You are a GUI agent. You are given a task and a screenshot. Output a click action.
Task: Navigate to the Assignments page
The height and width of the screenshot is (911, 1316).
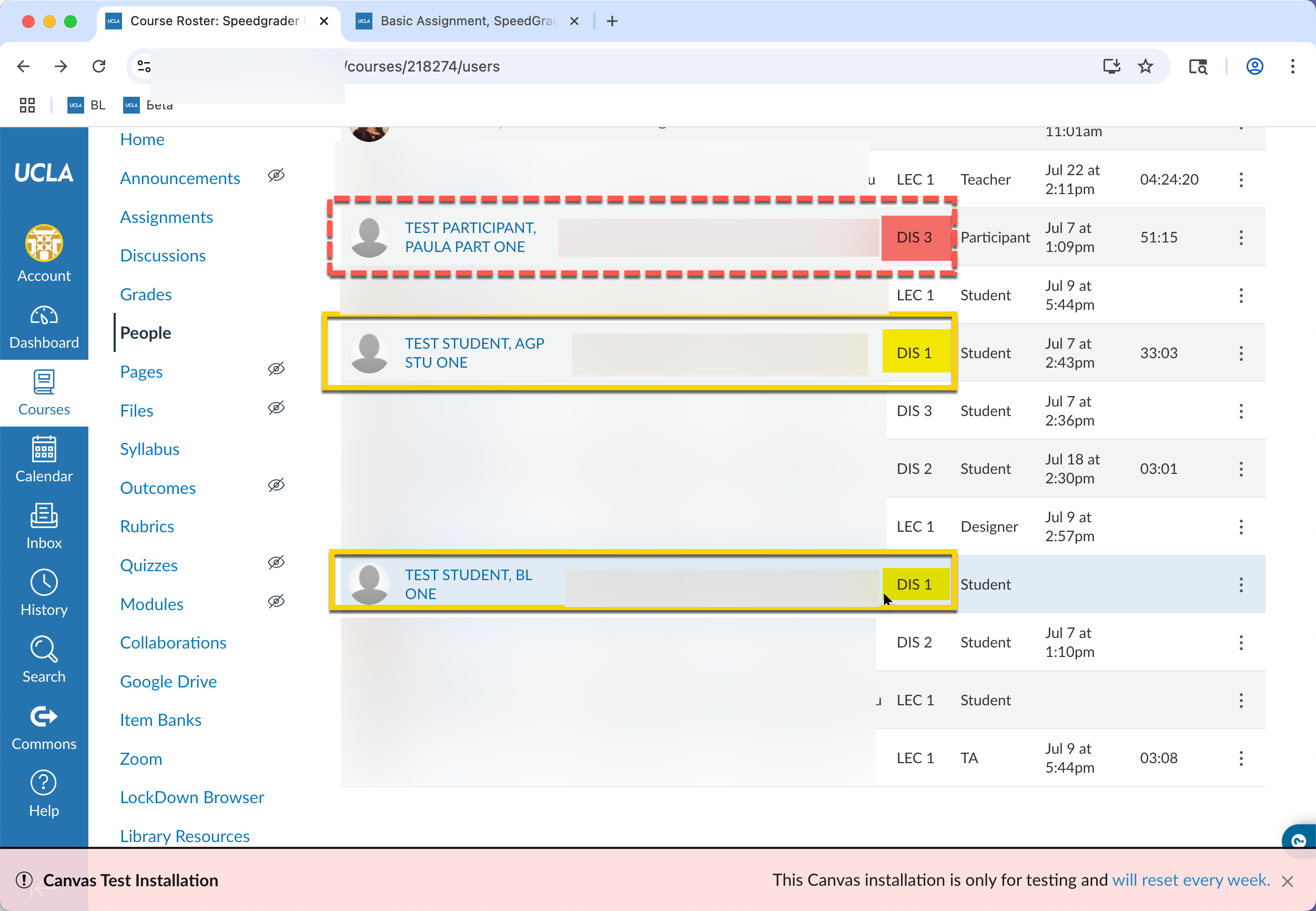(166, 217)
